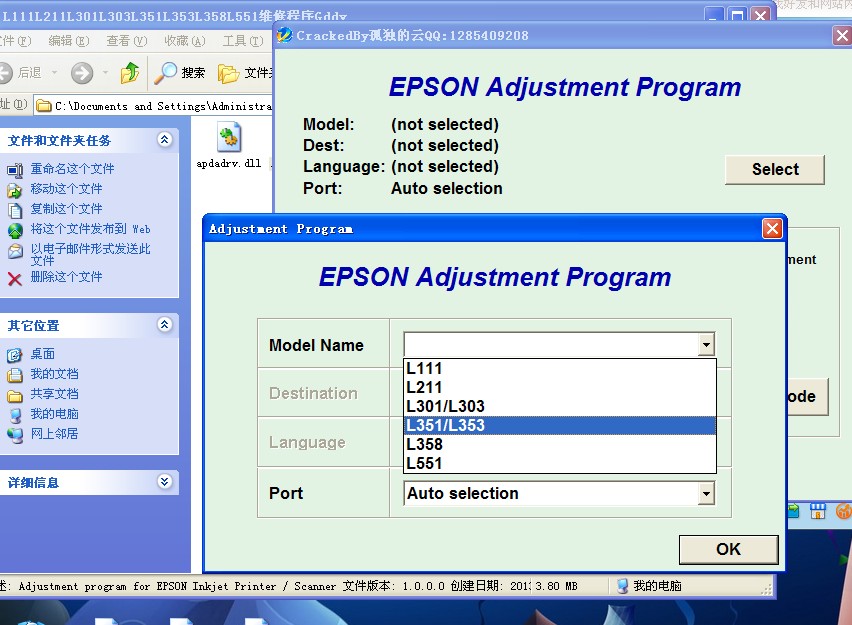Click 以电子邮件形式发送此文件 link

pyautogui.click(x=90, y=254)
